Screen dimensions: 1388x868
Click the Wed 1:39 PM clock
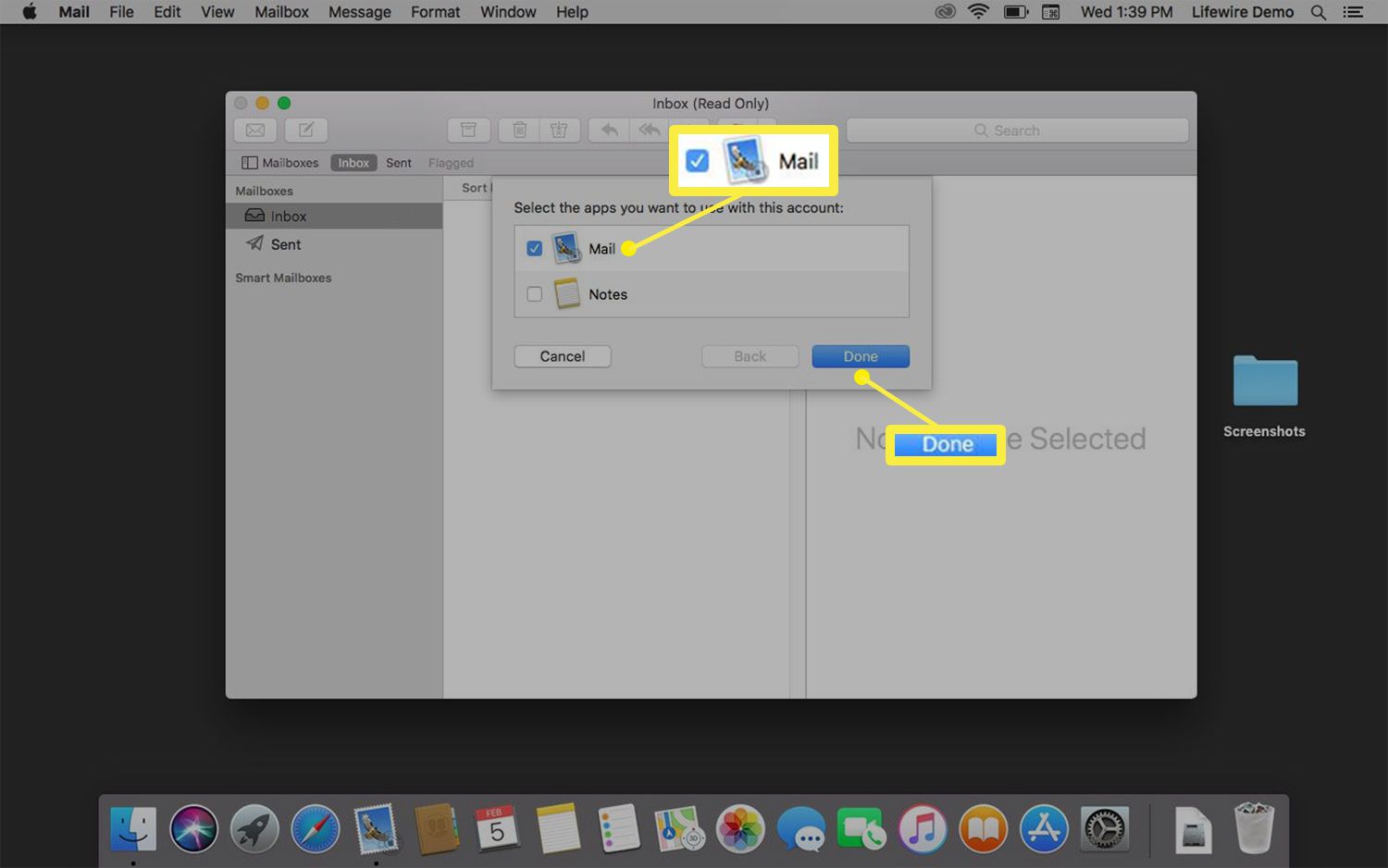pyautogui.click(x=1126, y=12)
